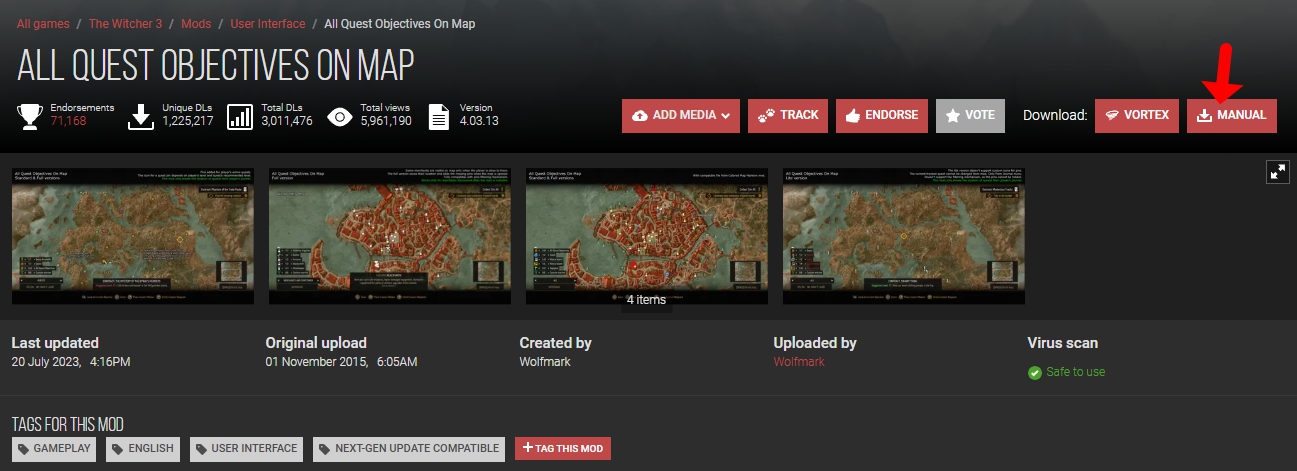The width and height of the screenshot is (1297, 471).
Task: Download the mod with Vortex
Action: click(x=1137, y=115)
